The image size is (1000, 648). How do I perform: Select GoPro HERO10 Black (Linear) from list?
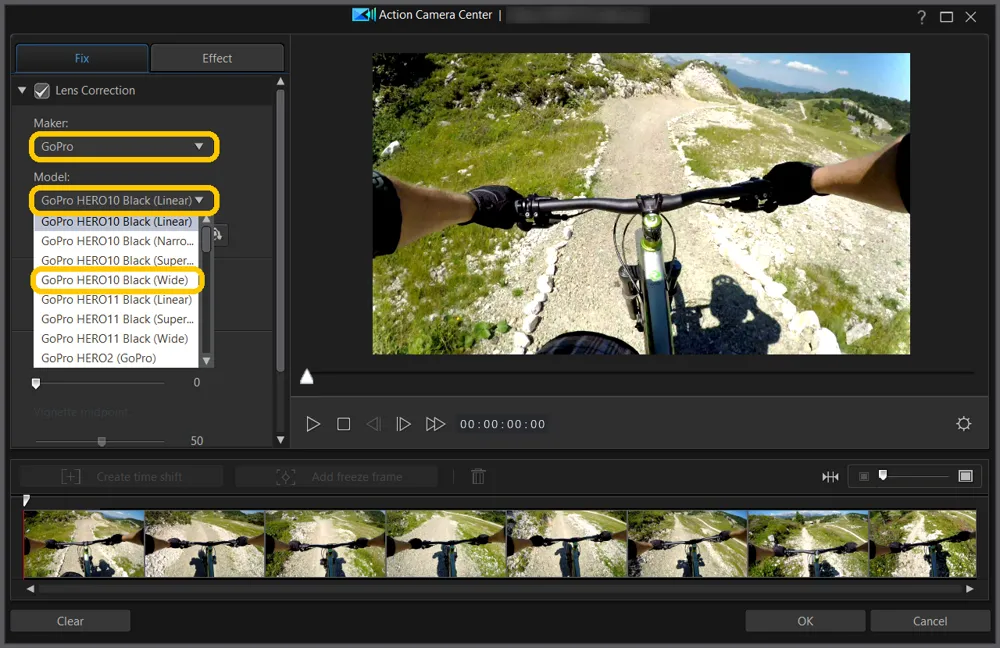[x=116, y=222]
